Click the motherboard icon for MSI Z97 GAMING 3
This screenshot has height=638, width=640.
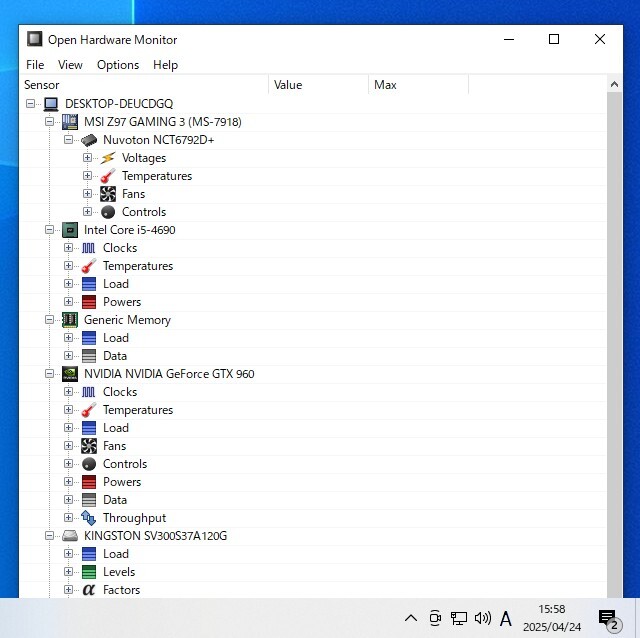click(70, 122)
